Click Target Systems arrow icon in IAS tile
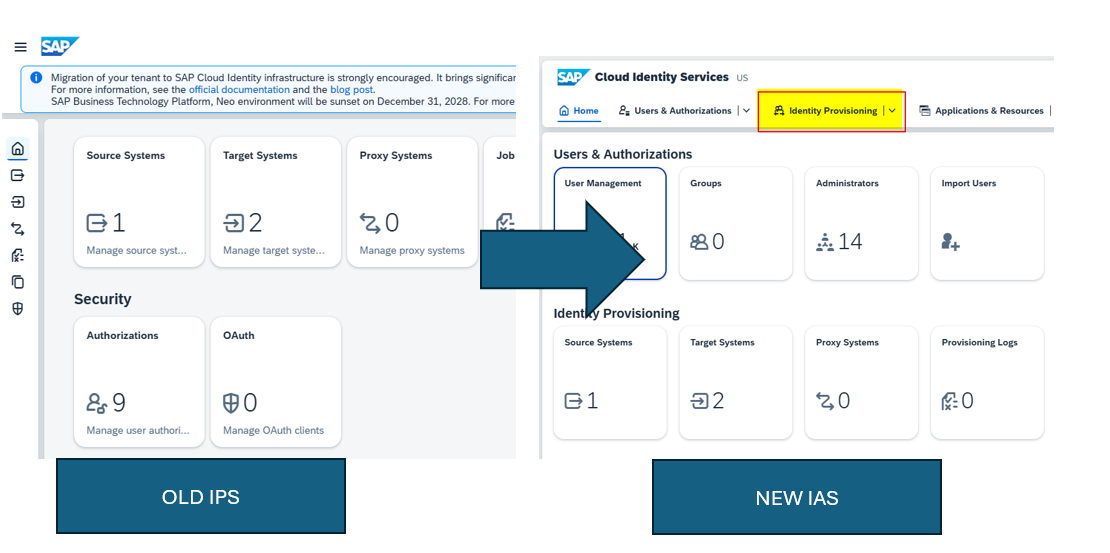This screenshot has height=553, width=1110. [699, 401]
